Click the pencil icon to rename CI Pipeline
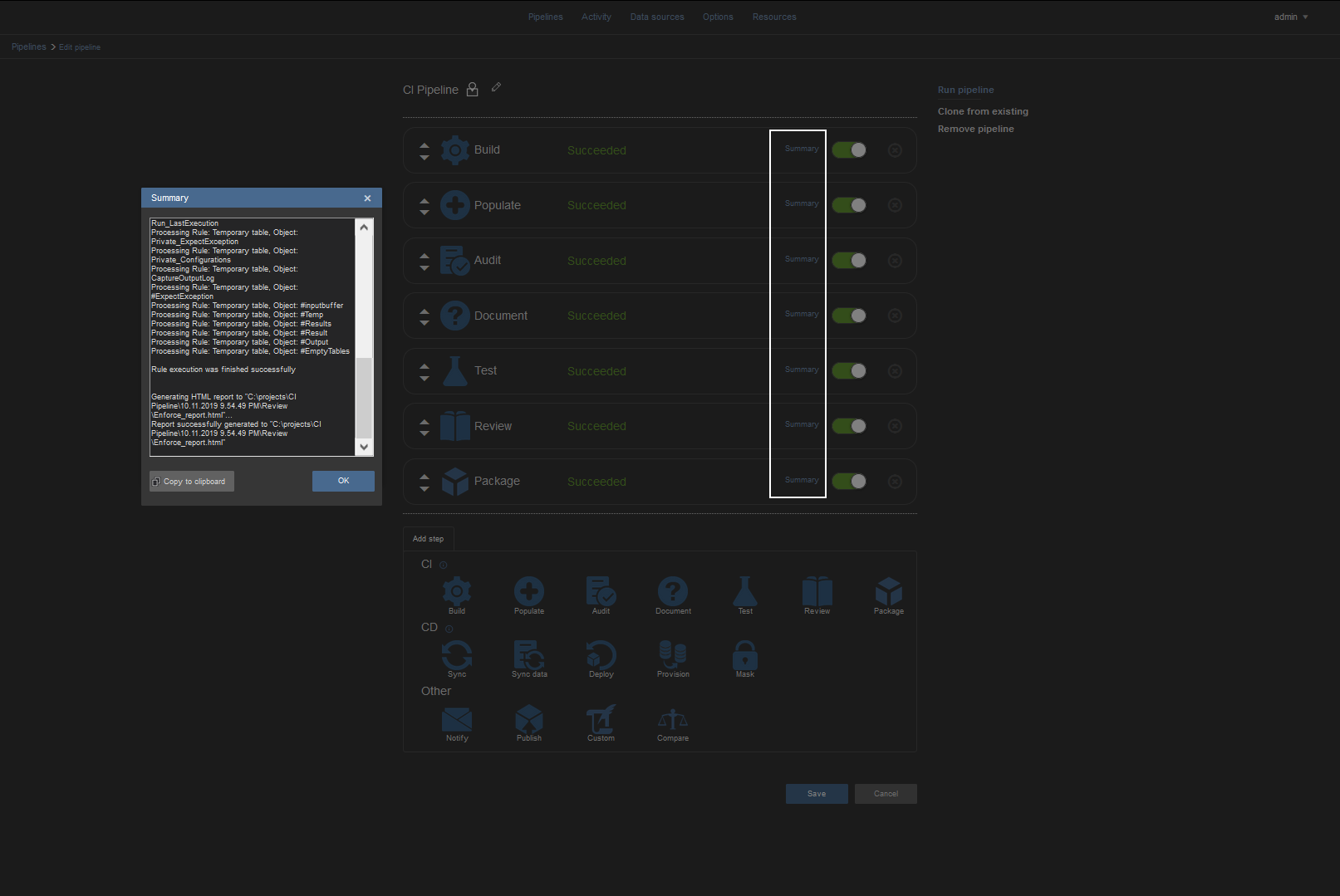The width and height of the screenshot is (1340, 896). (x=496, y=87)
